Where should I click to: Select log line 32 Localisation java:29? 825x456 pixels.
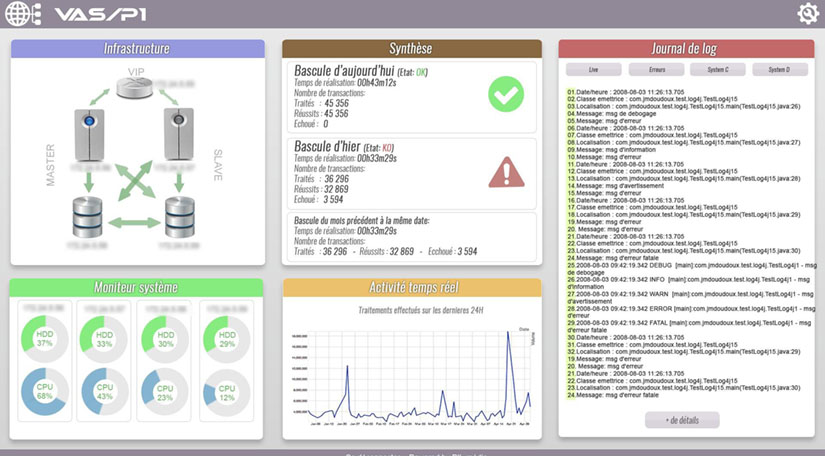click(683, 351)
